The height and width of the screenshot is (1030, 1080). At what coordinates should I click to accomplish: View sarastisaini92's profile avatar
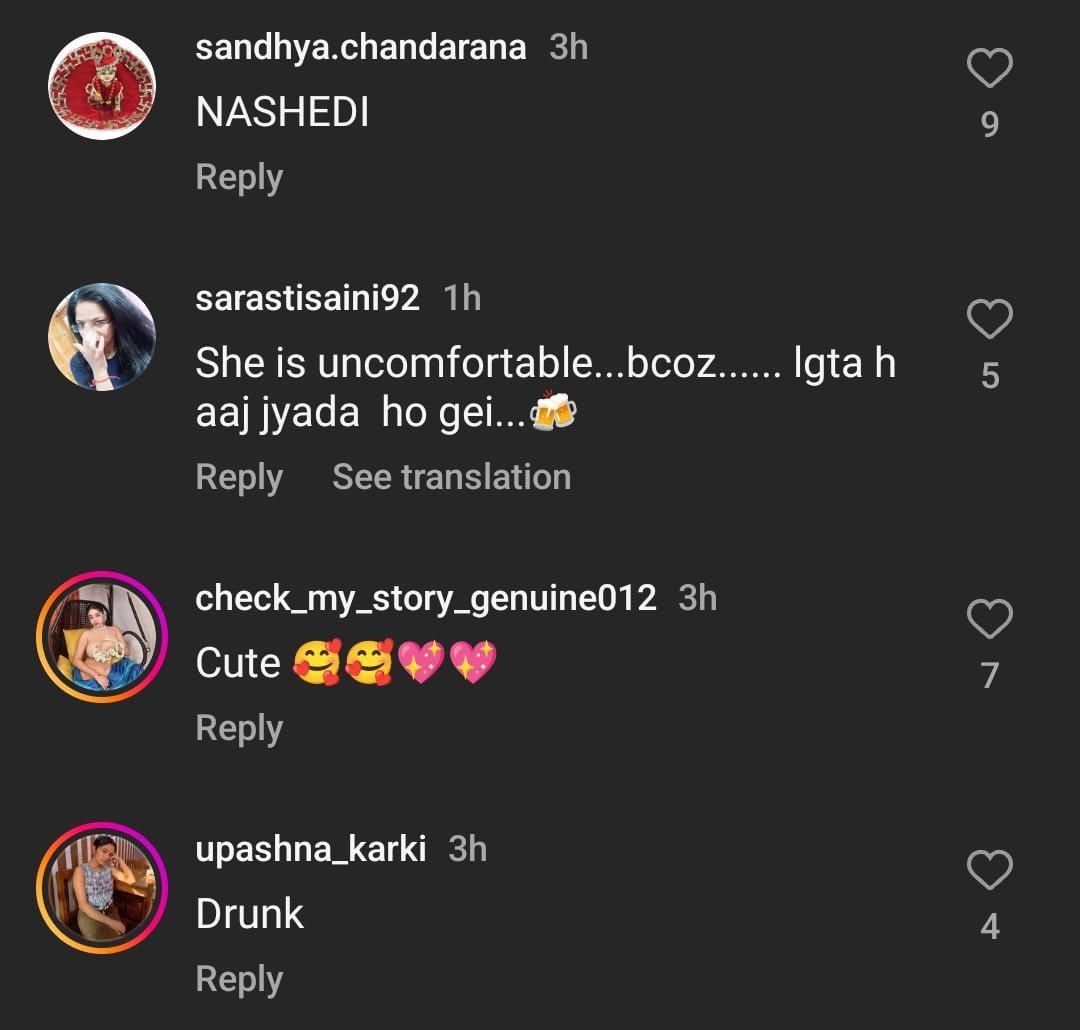click(102, 337)
